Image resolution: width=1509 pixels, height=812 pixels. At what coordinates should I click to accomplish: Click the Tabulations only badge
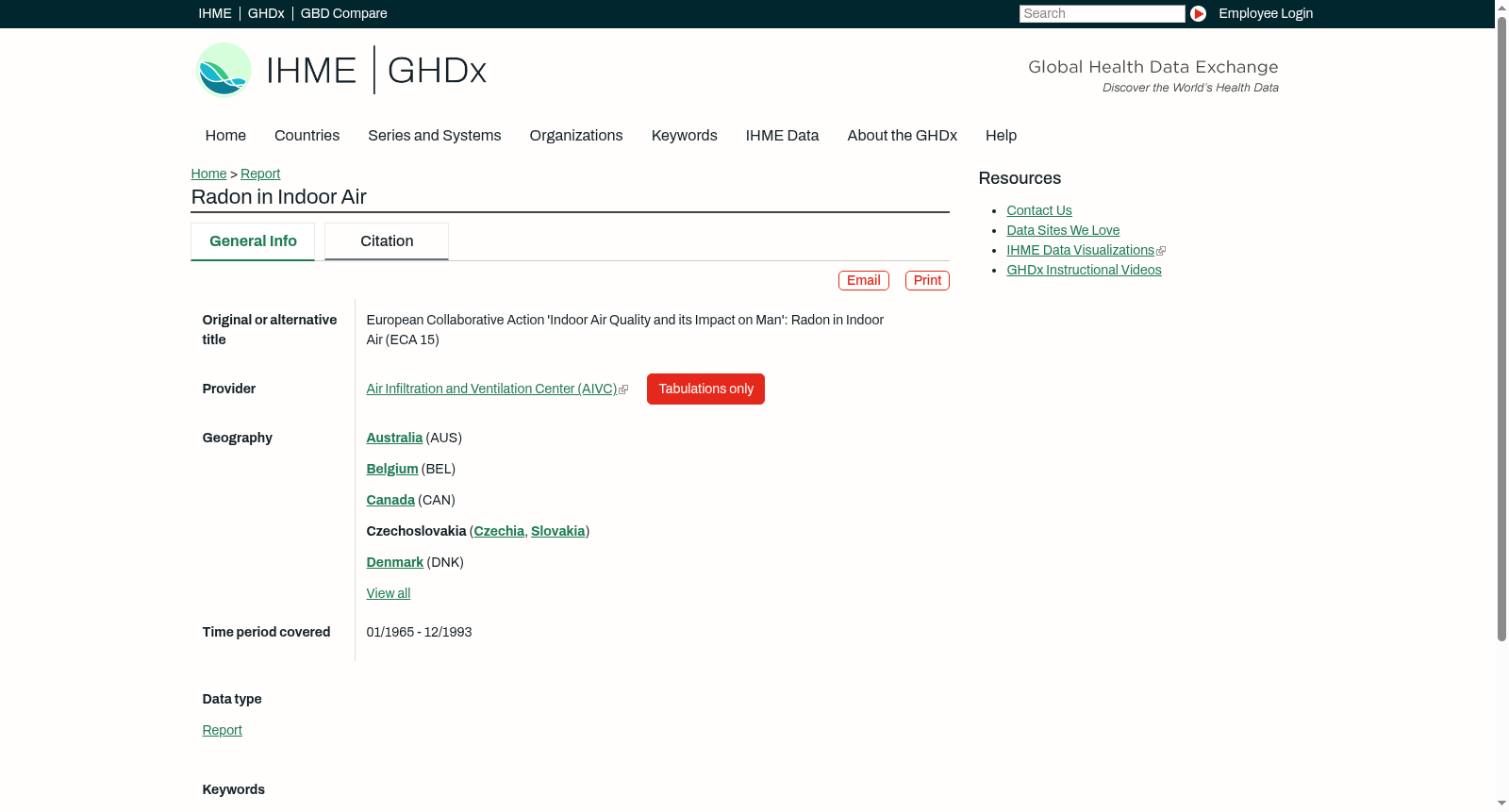point(705,389)
